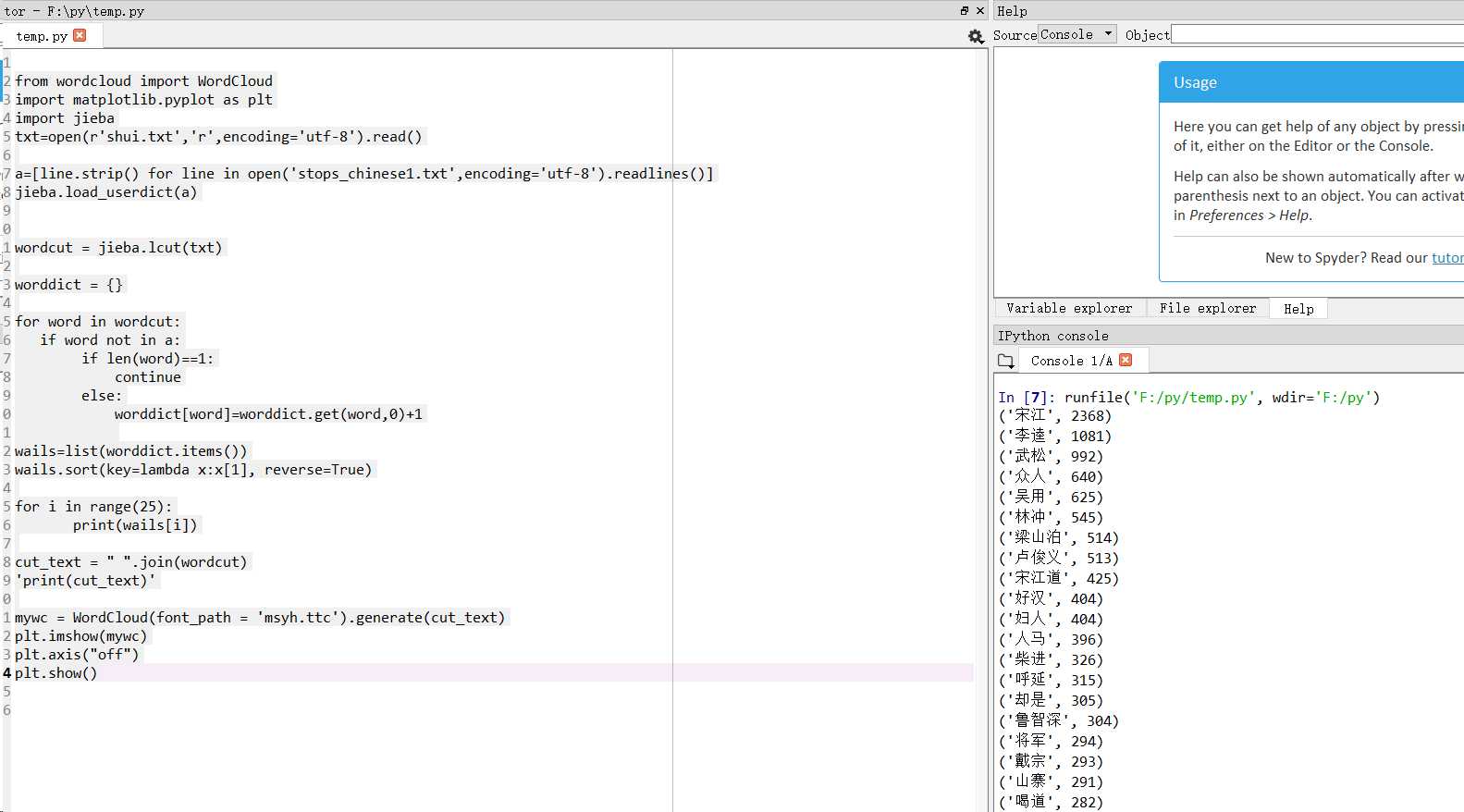Click the 'wordcut = jieba.lcut(txt)' line
1464x812 pixels.
coord(118,248)
